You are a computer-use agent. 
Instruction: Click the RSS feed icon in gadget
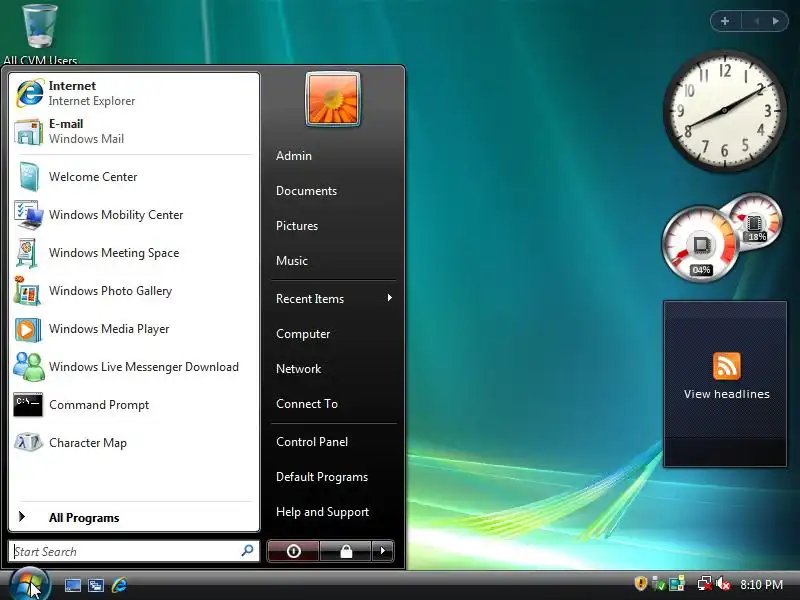pos(727,366)
